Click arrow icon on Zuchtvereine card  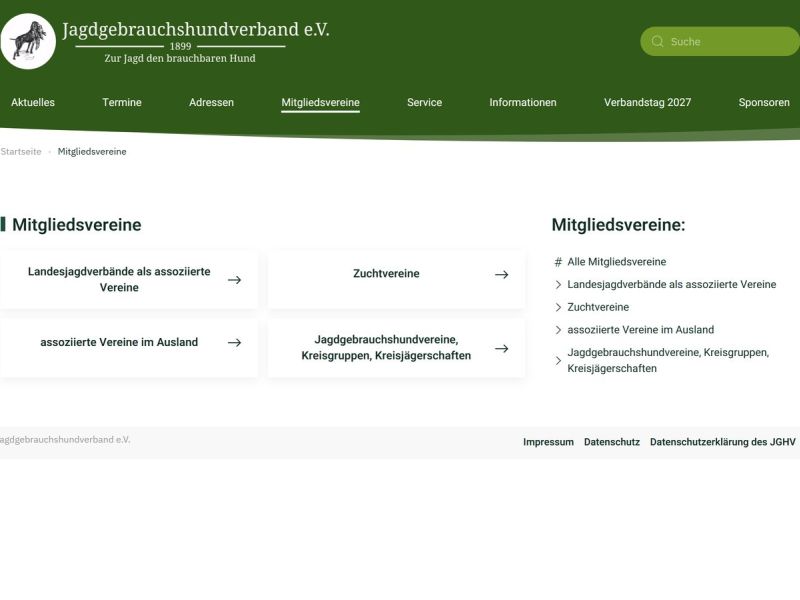coord(502,274)
